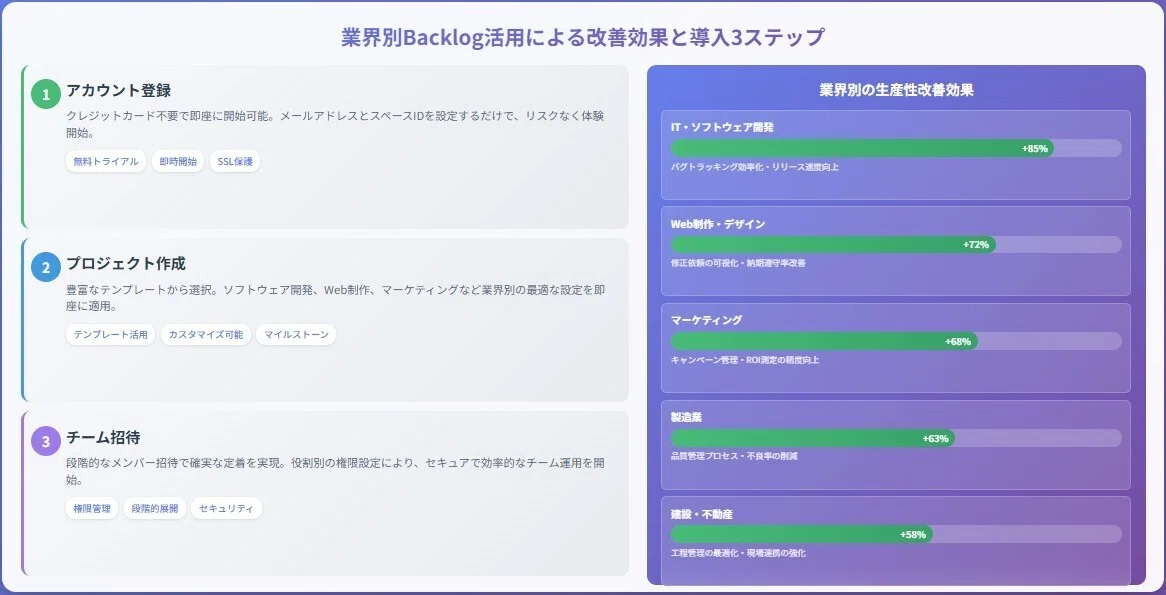Screen dimensions: 1166x595
Task: Click the アカウント登録 heading
Action: click(x=119, y=91)
